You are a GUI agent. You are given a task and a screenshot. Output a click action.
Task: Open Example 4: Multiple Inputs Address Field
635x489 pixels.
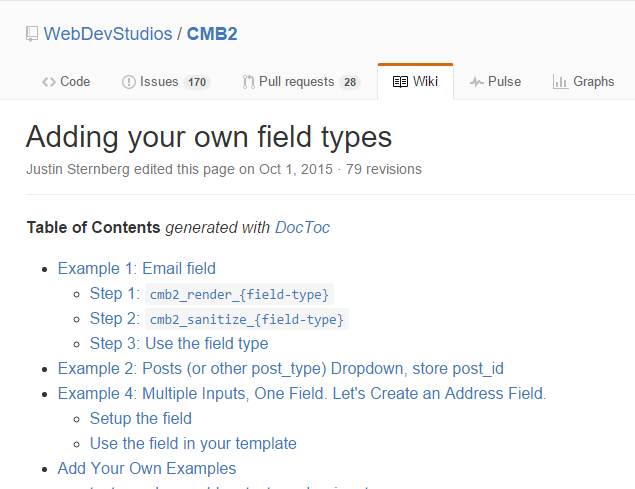[302, 394]
